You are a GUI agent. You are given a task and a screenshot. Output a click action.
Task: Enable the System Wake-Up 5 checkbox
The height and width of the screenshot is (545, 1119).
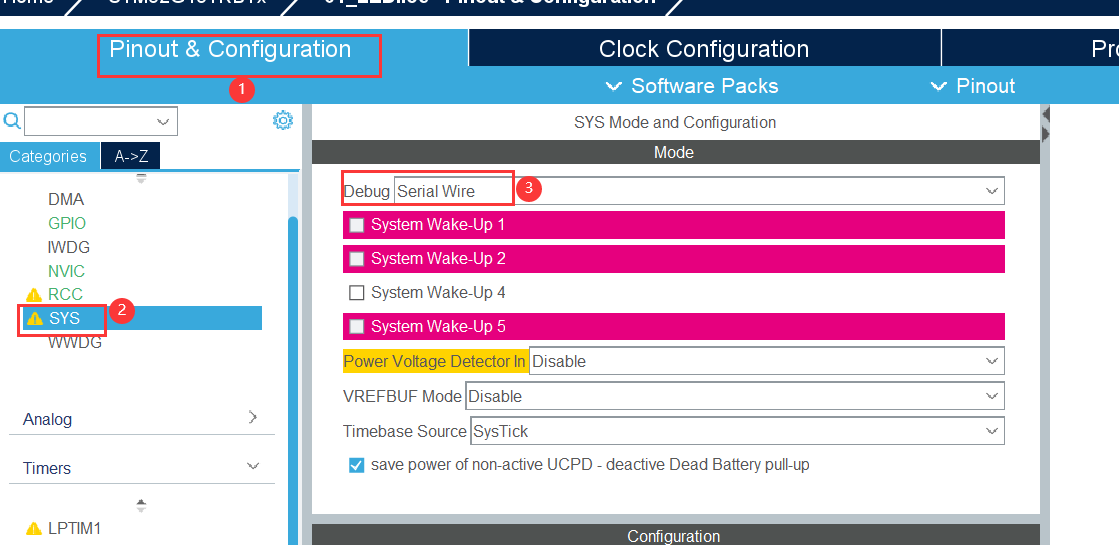click(357, 327)
